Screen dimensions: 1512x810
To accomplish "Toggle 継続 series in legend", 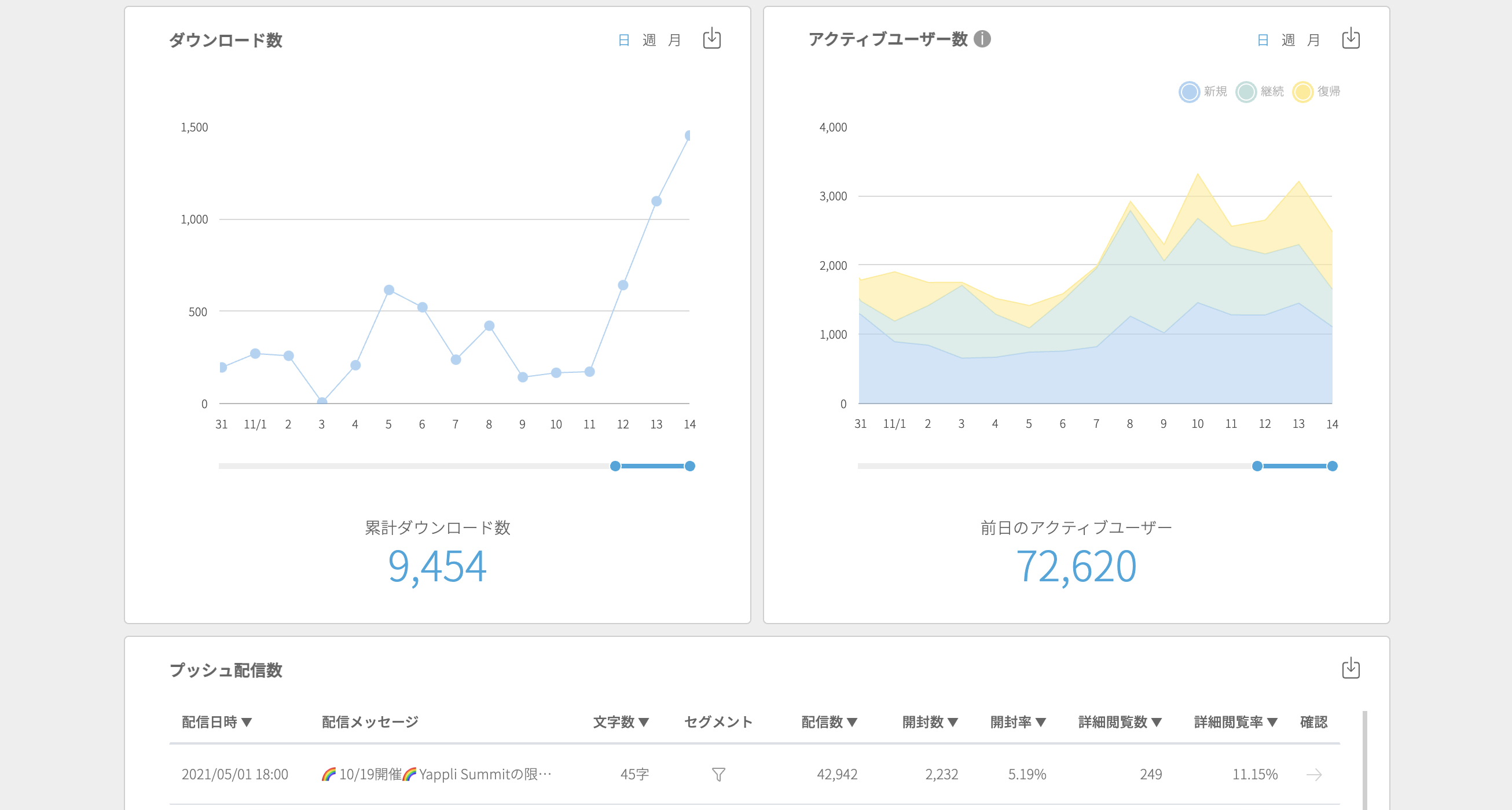I will pos(1260,91).
